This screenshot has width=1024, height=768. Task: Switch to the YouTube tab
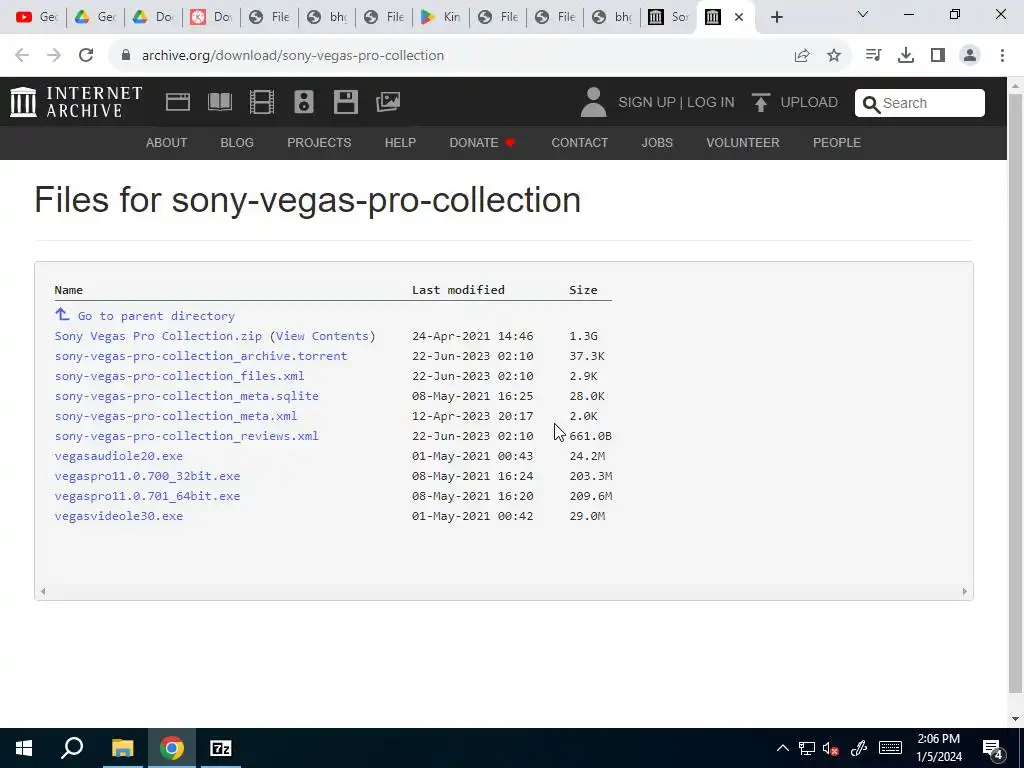click(37, 17)
